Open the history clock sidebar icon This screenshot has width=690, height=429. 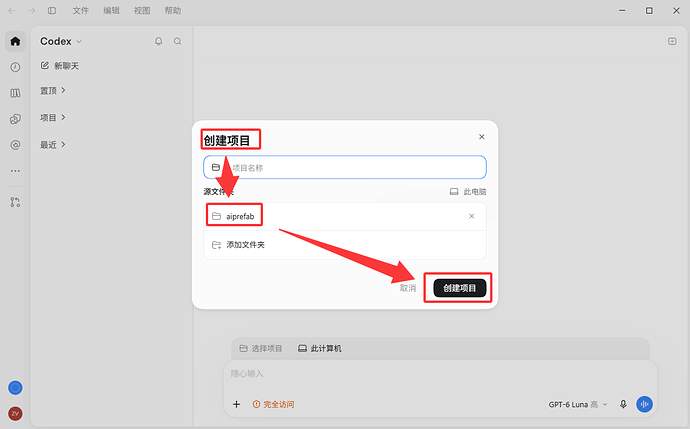[x=15, y=67]
